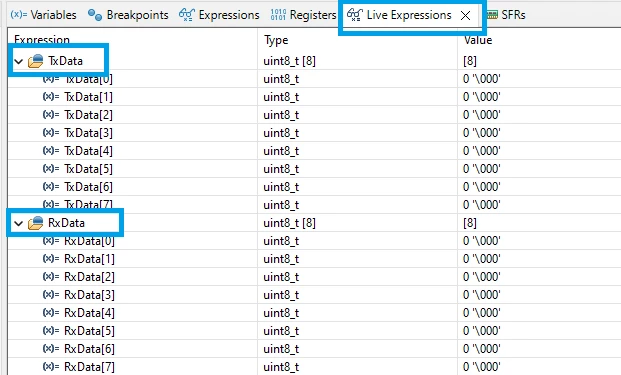Screen dimensions: 621x375
Task: Click the RxData folder icon
Action: [x=35, y=223]
